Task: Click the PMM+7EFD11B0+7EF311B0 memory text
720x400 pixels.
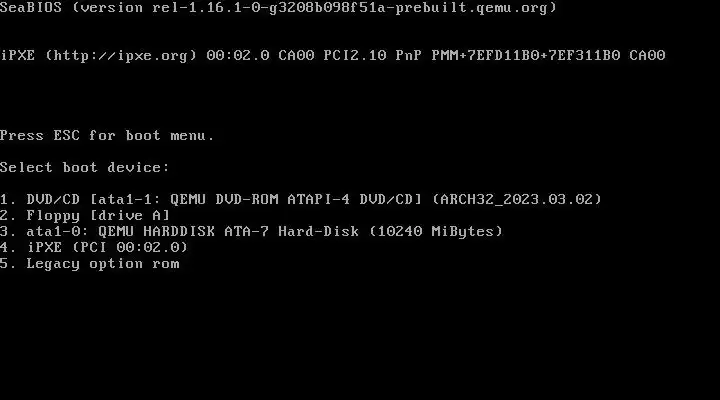Action: click(526, 56)
